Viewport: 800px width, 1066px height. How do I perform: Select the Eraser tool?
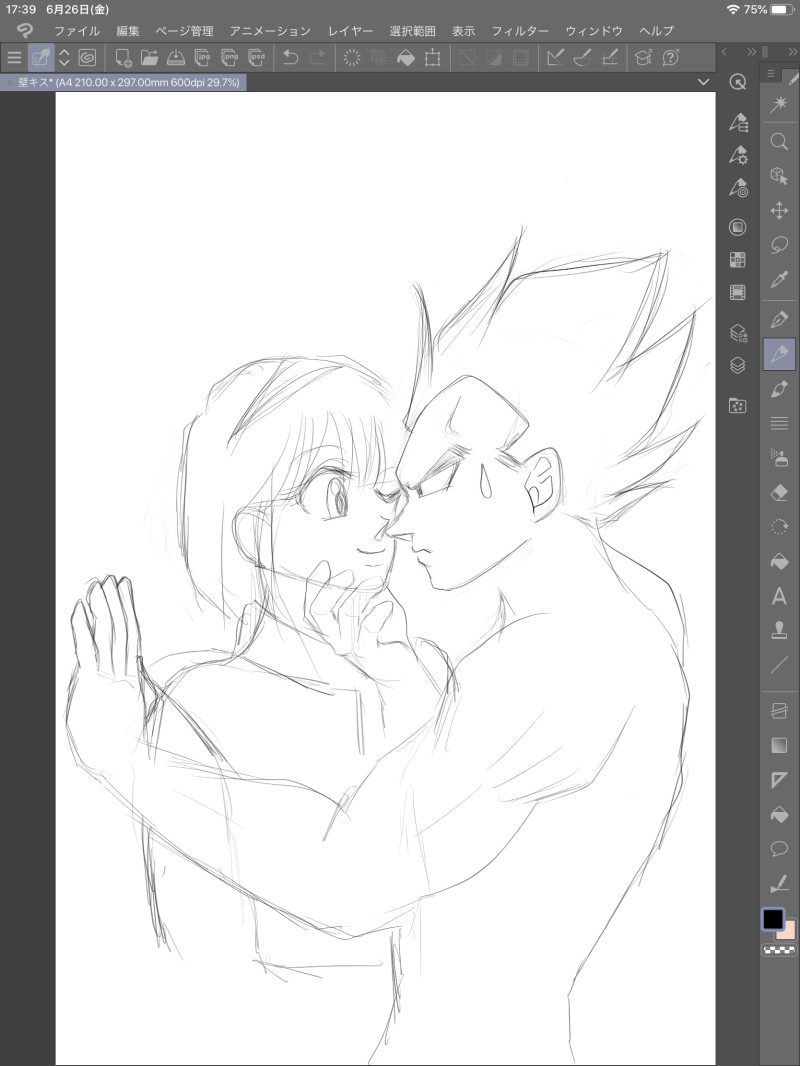pos(779,492)
